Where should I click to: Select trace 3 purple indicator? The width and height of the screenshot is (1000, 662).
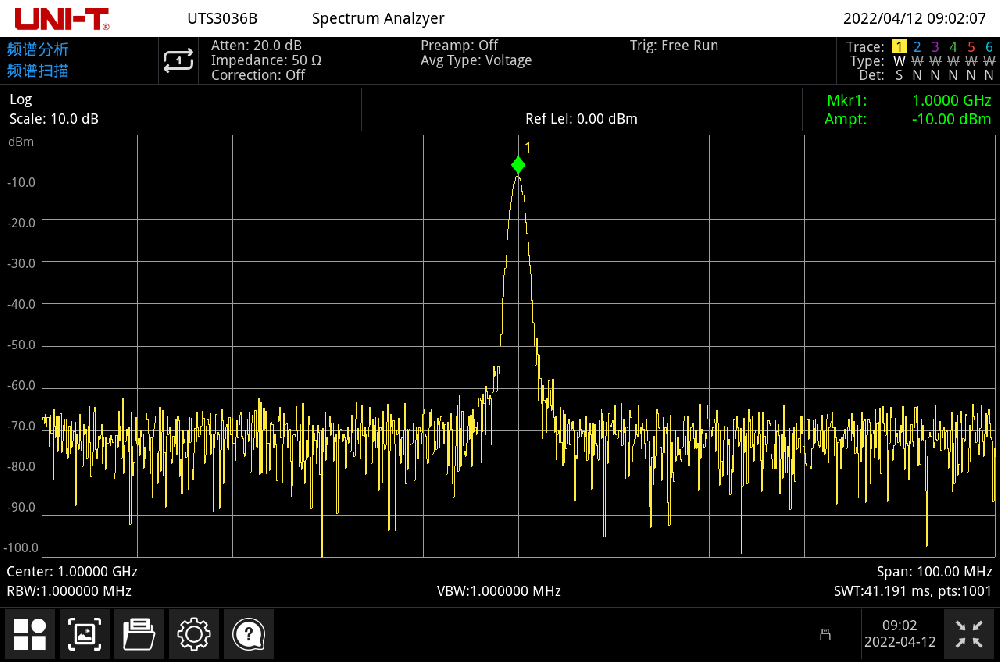(x=935, y=47)
